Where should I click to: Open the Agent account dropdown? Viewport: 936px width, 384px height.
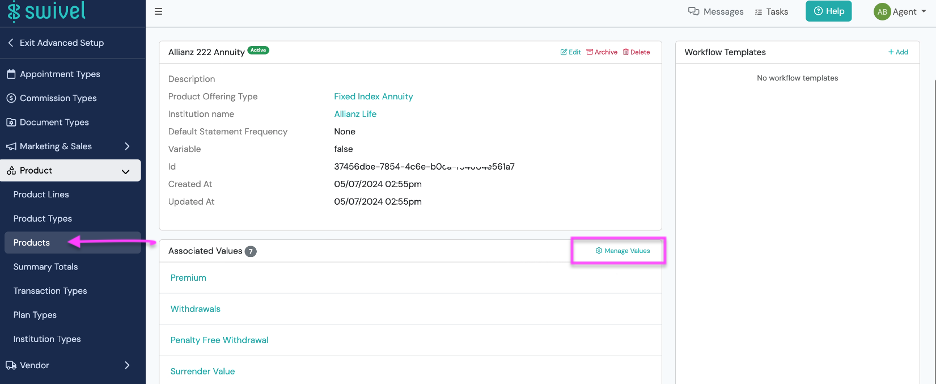(x=909, y=11)
